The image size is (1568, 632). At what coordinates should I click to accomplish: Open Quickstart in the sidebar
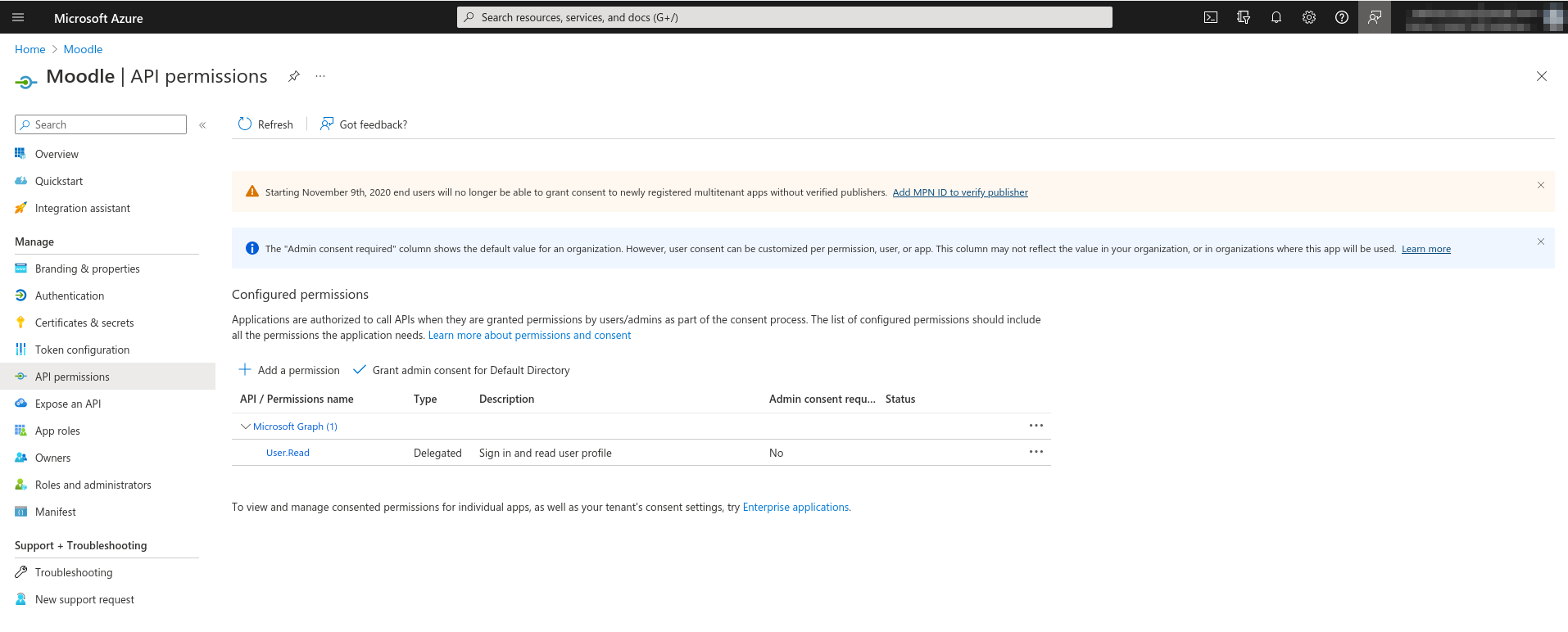click(59, 181)
